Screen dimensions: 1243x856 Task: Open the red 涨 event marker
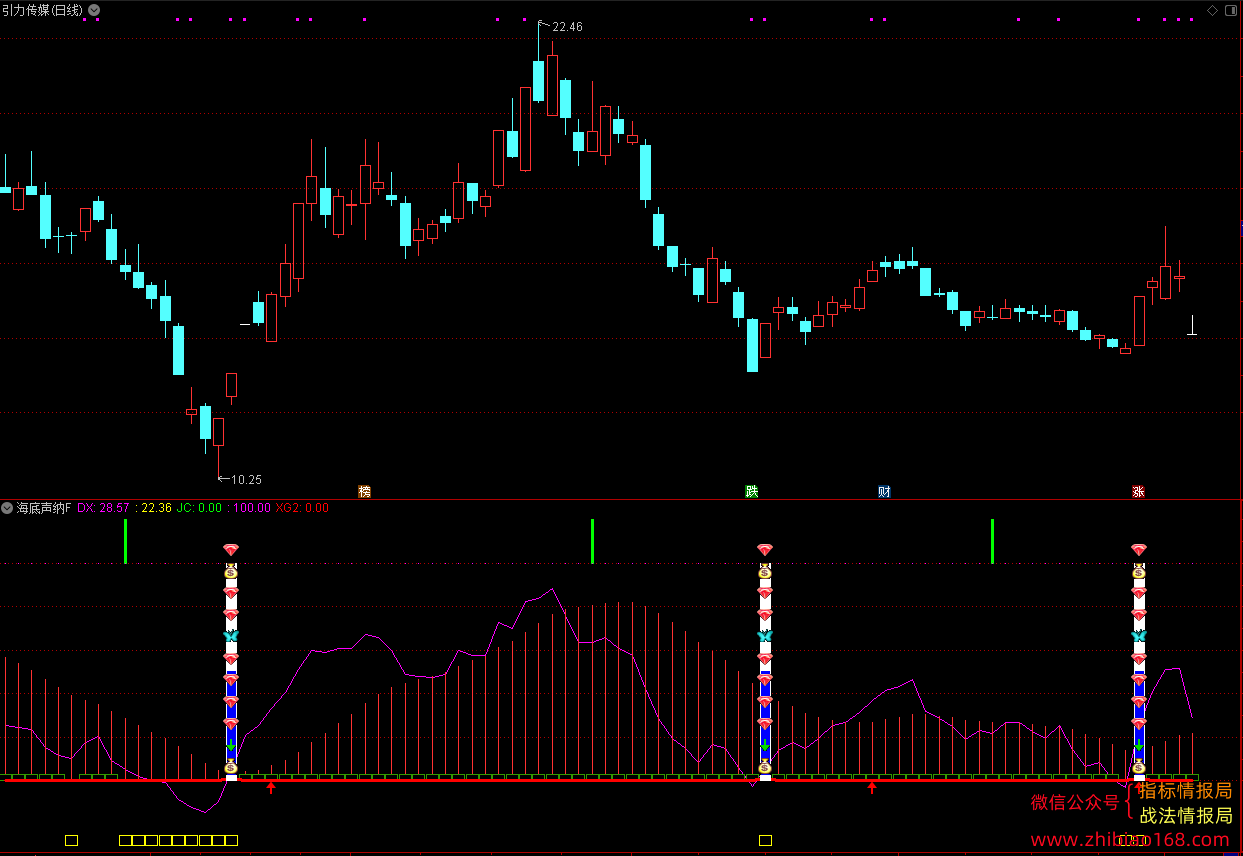click(x=1138, y=491)
